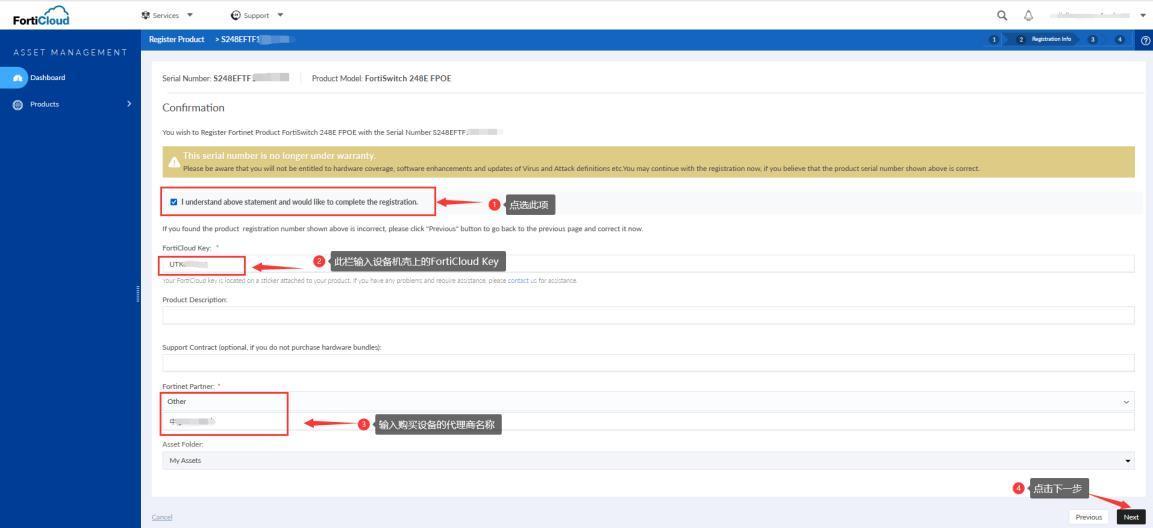
Task: Click the FortiCloud logo
Action: (42, 15)
